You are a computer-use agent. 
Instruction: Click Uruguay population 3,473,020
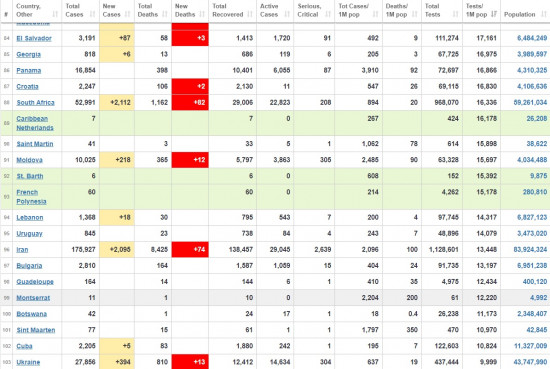(532, 234)
